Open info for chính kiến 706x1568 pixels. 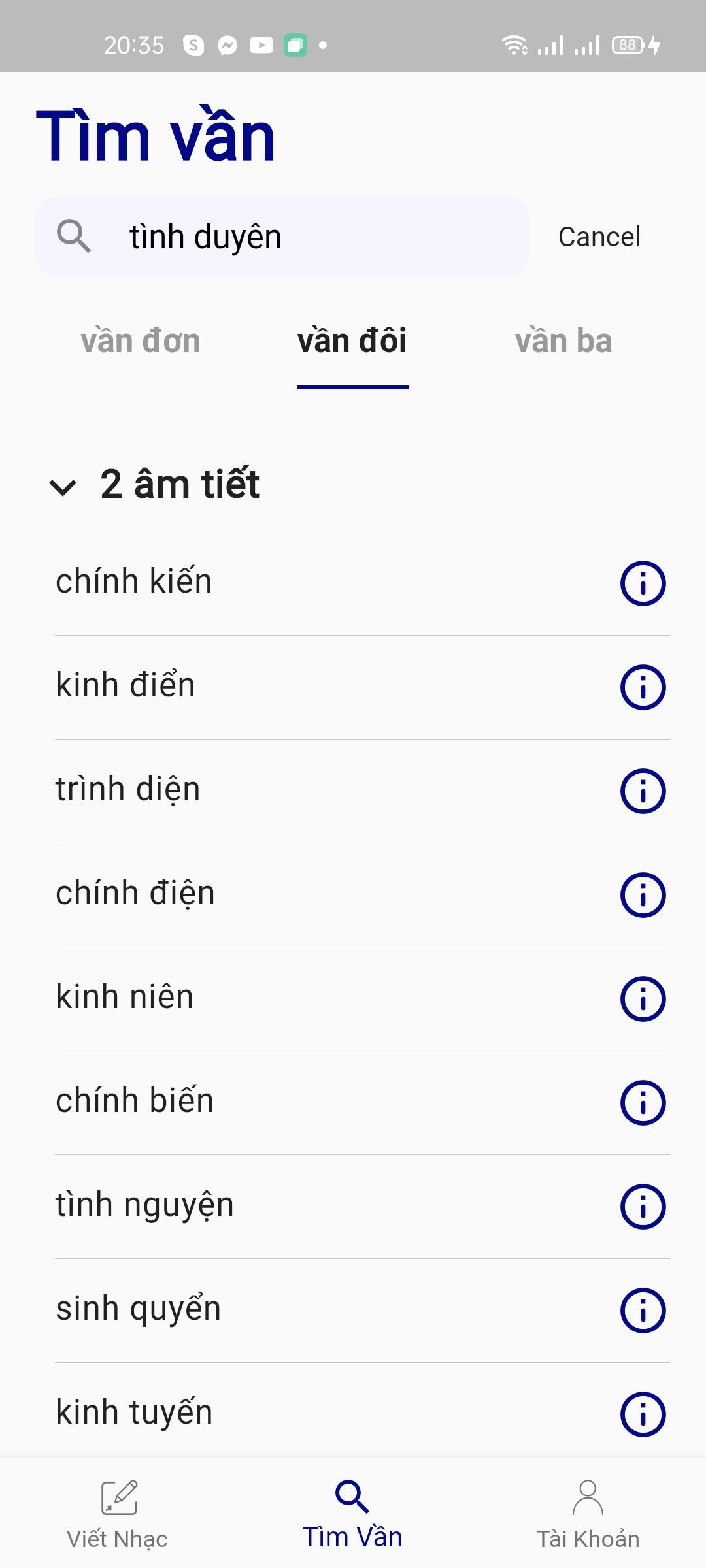643,583
